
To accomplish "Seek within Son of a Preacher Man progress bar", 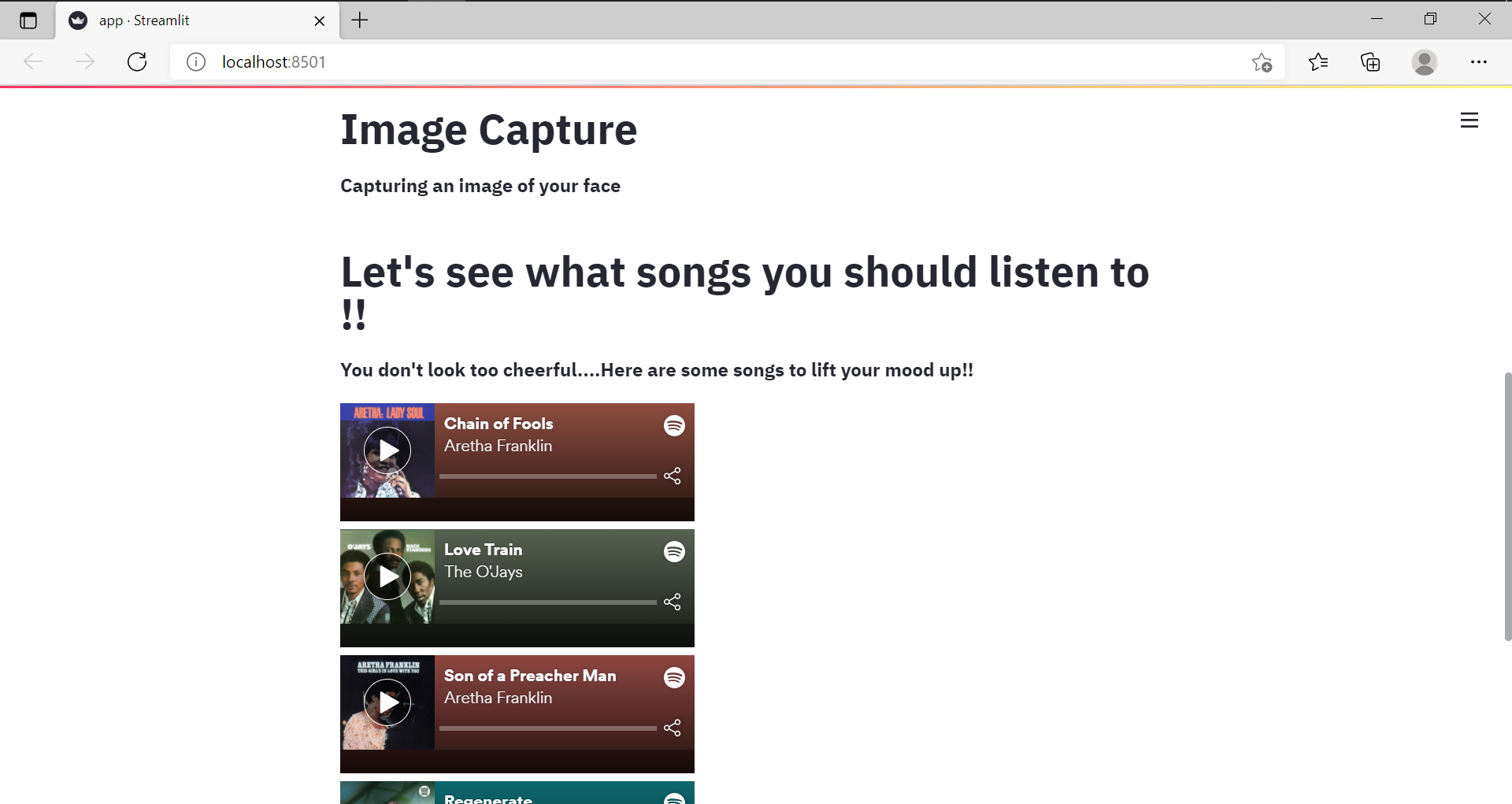I will (x=548, y=728).
